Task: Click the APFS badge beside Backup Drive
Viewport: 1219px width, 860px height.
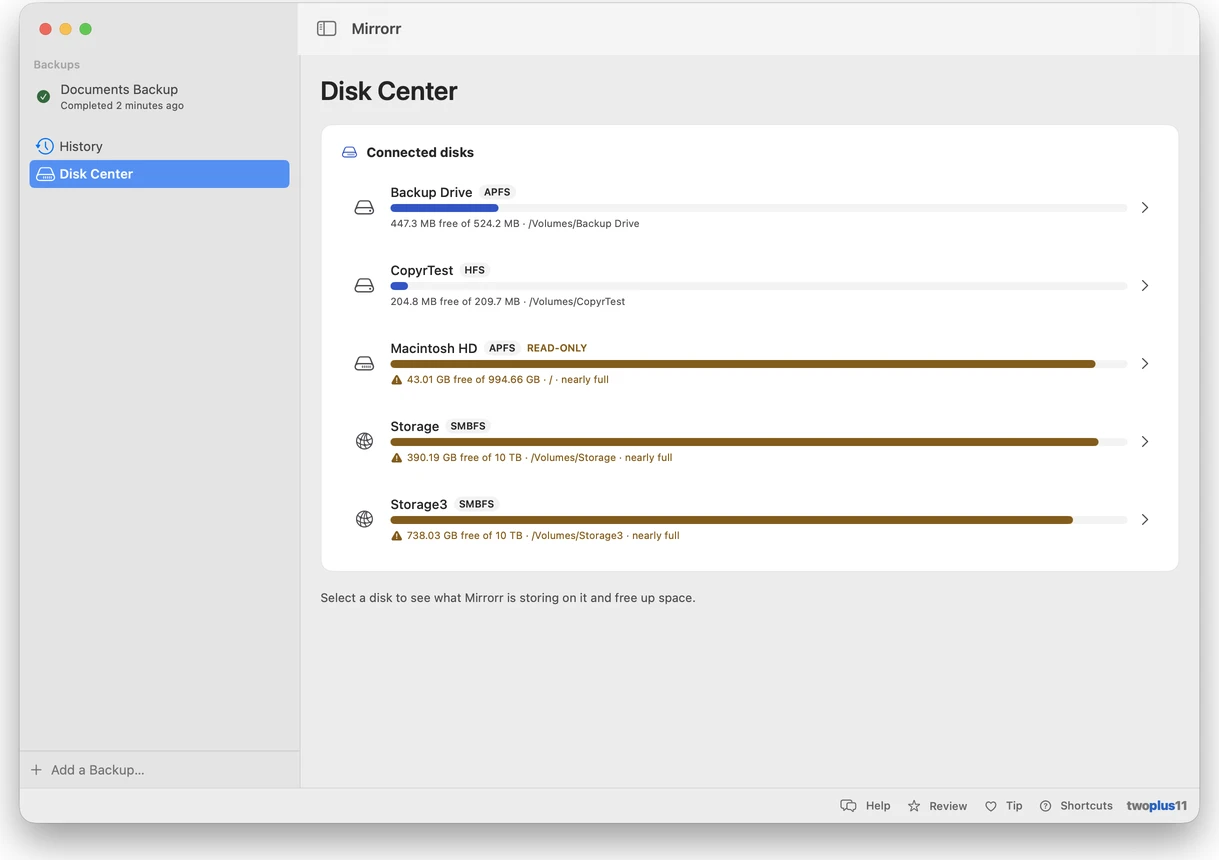Action: [x=497, y=192]
